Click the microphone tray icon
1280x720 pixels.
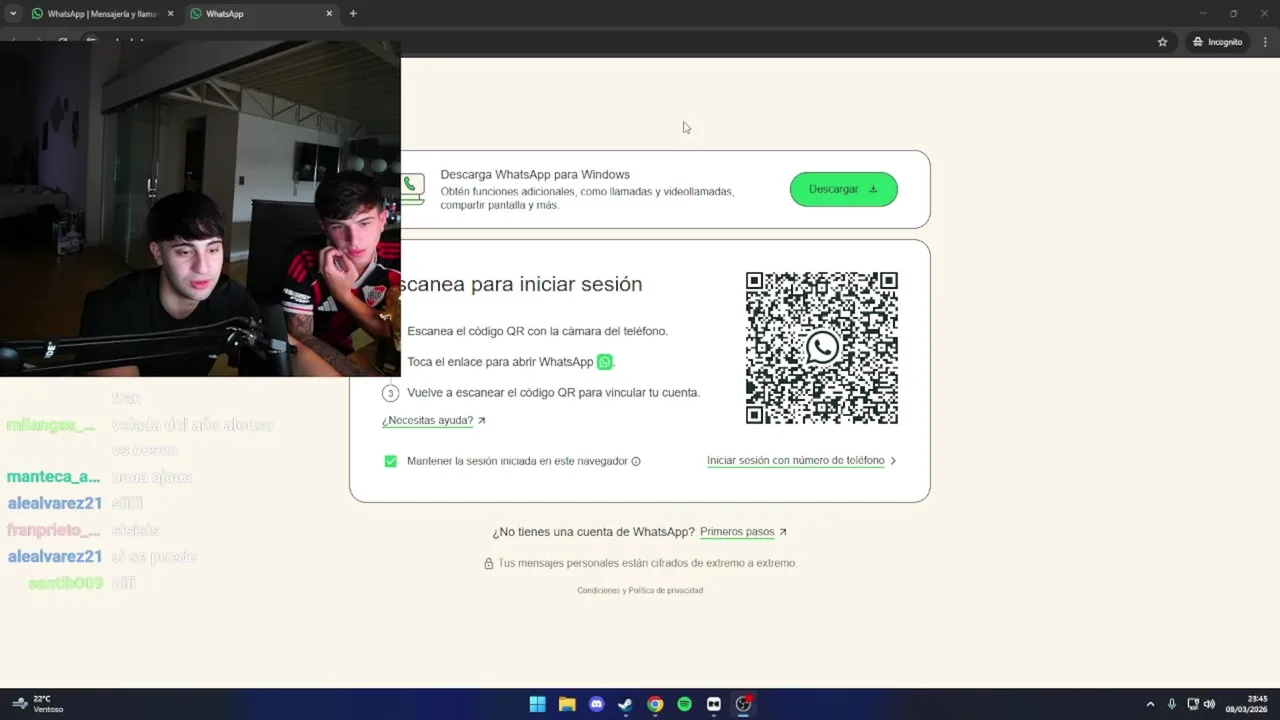[x=1171, y=704]
